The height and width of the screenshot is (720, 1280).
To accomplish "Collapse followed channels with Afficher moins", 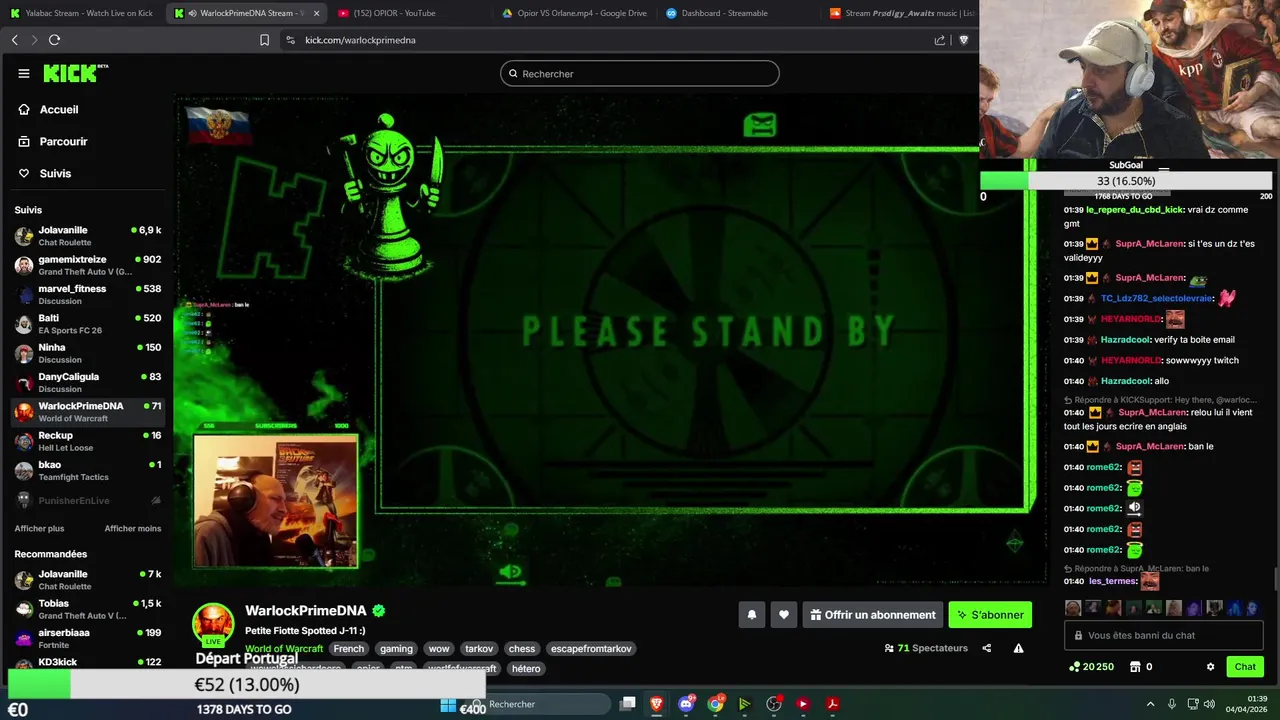I will 133,528.
